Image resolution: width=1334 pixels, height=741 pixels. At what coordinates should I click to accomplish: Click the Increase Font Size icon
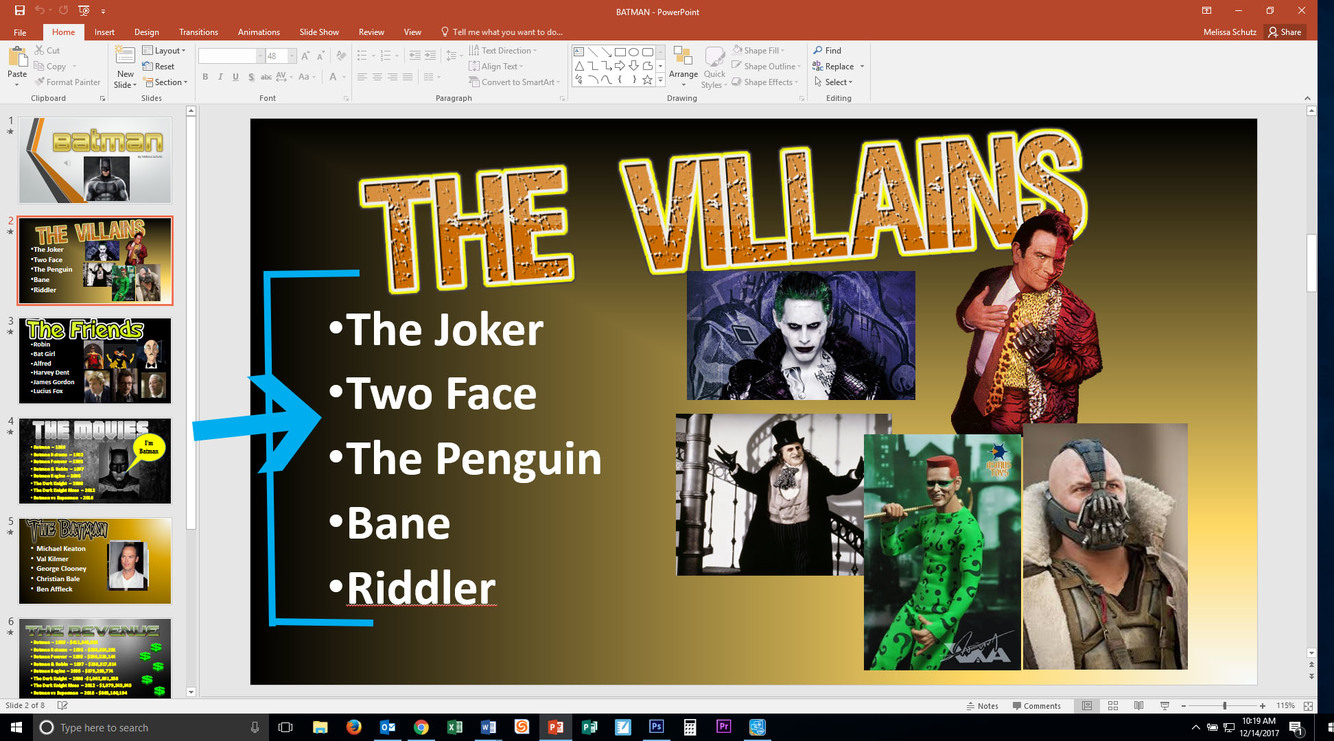306,56
